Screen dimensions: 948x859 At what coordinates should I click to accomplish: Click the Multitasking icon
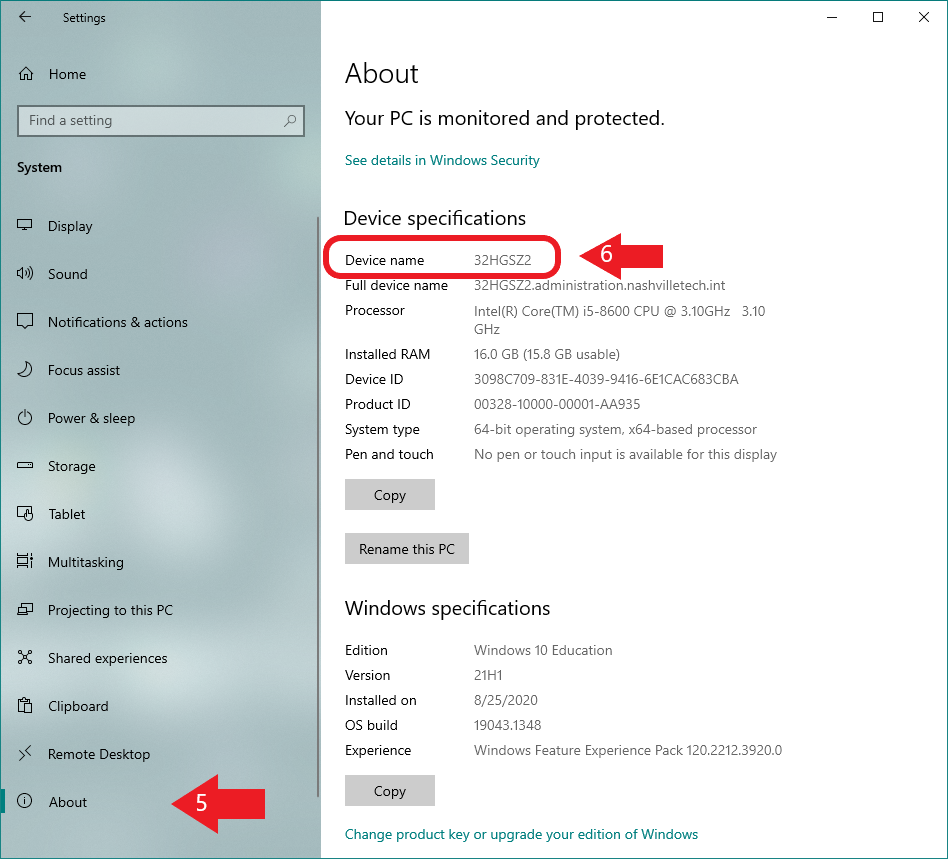tap(25, 561)
